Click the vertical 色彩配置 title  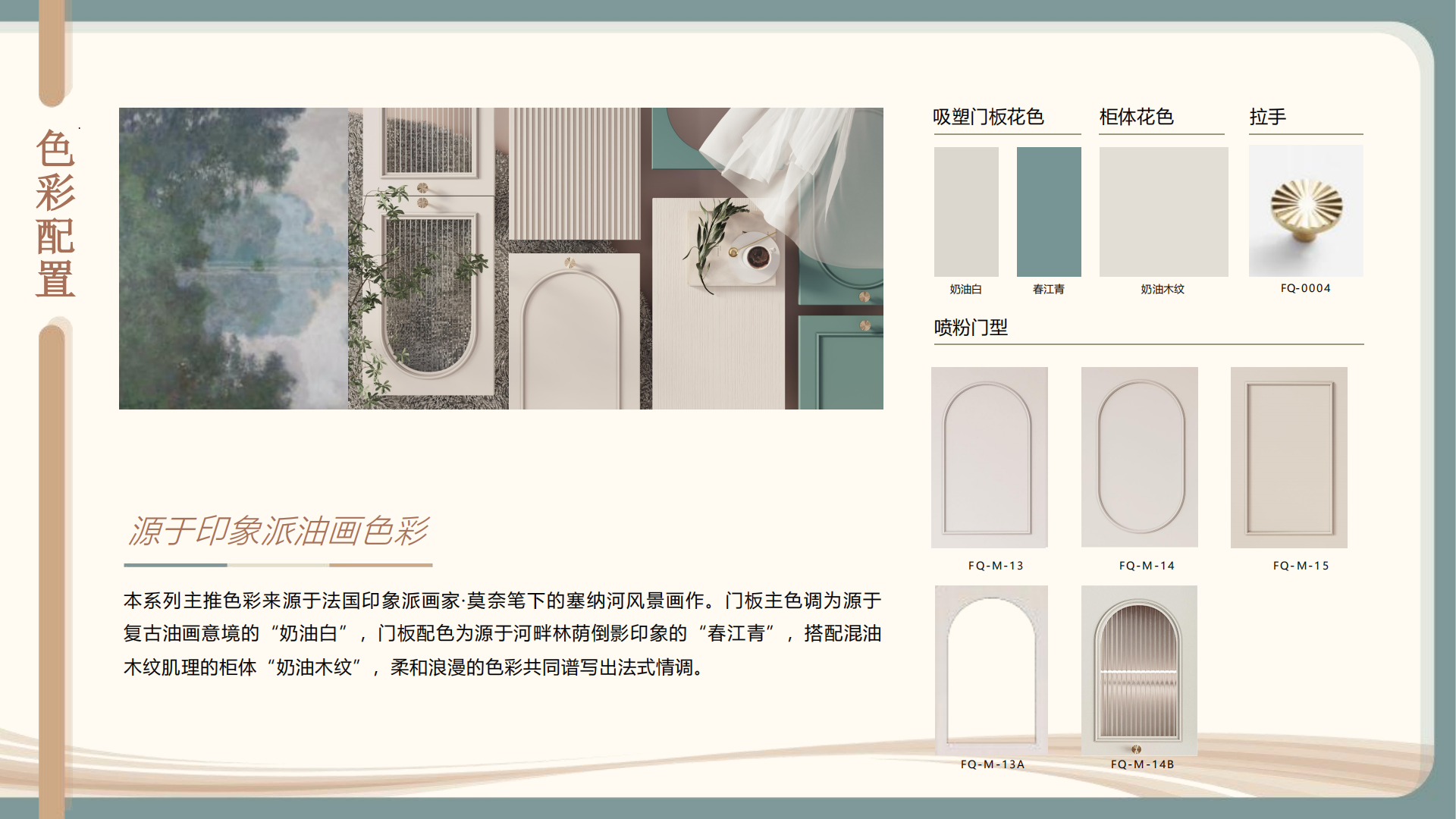pyautogui.click(x=55, y=212)
